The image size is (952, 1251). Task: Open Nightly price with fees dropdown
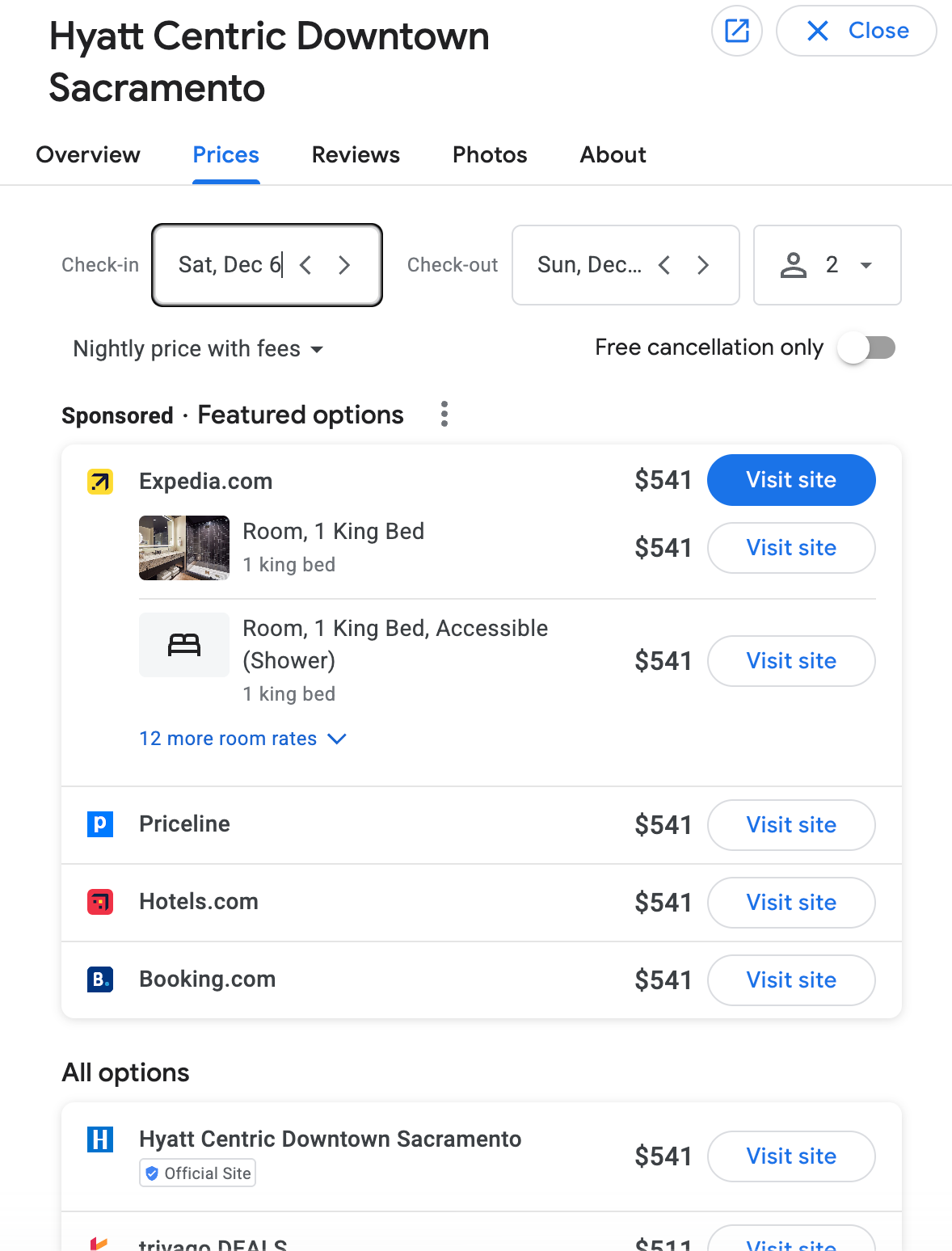pos(198,349)
